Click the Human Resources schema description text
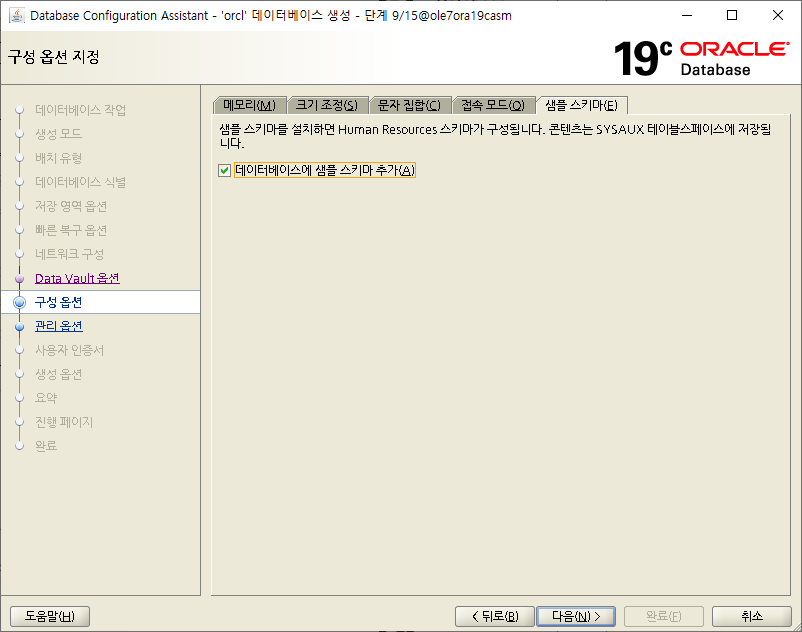 tap(495, 136)
